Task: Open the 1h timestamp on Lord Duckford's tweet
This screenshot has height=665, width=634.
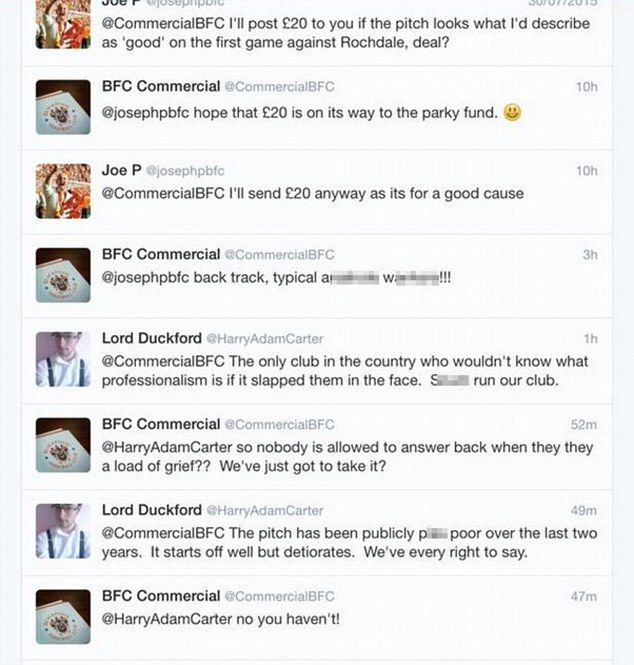Action: tap(590, 340)
